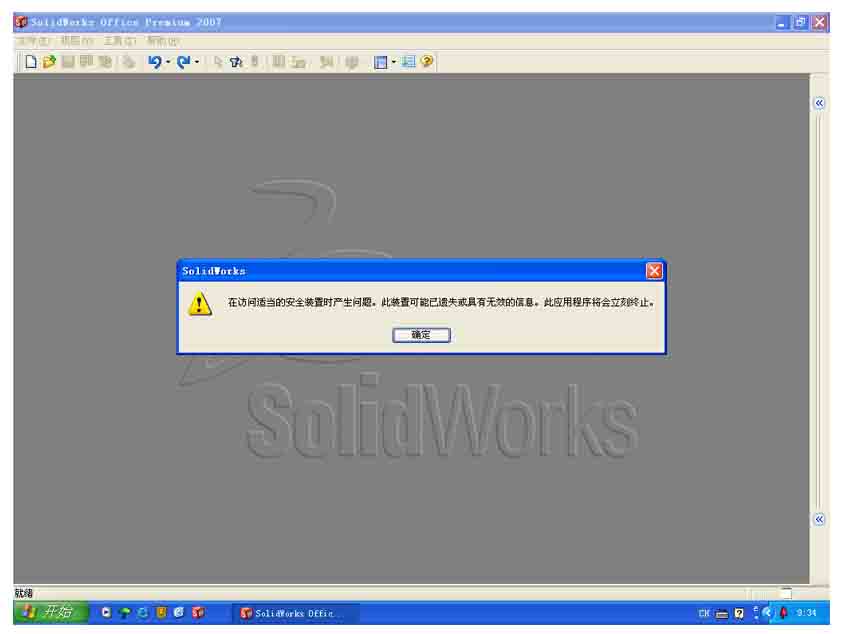Click the 9:34 clock in the taskbar
Image resolution: width=845 pixels, height=634 pixels.
(x=807, y=613)
